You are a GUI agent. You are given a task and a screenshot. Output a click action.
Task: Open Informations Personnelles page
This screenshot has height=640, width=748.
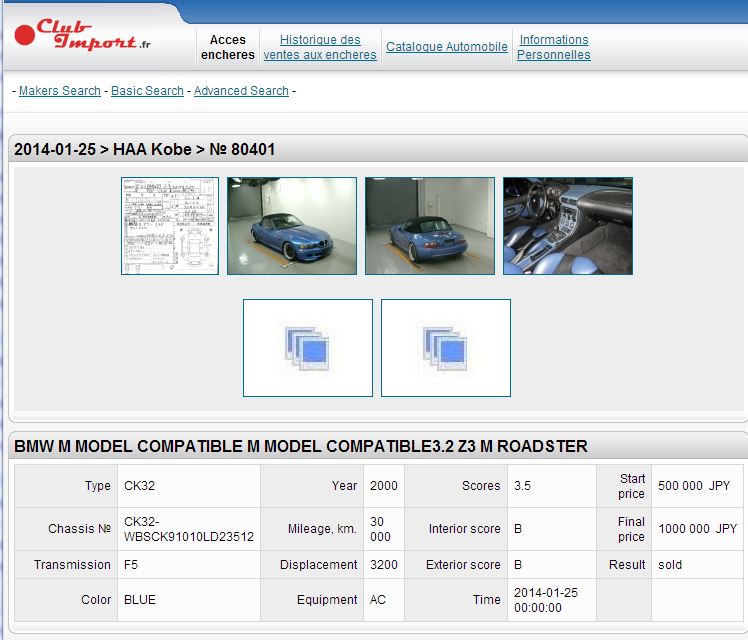pyautogui.click(x=553, y=47)
